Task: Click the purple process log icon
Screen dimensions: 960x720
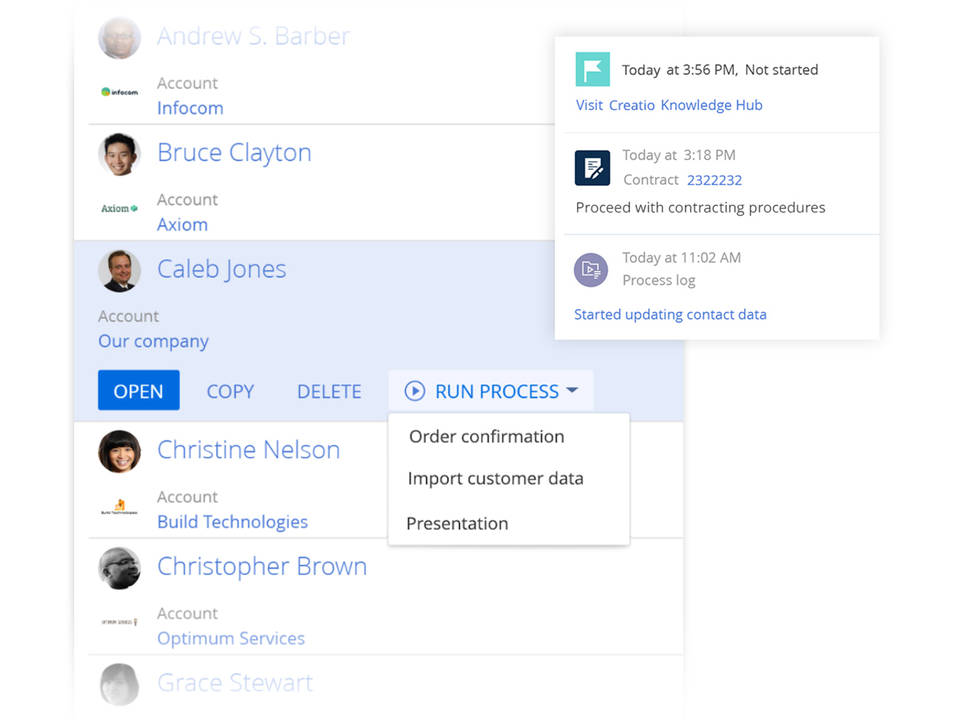Action: point(591,269)
